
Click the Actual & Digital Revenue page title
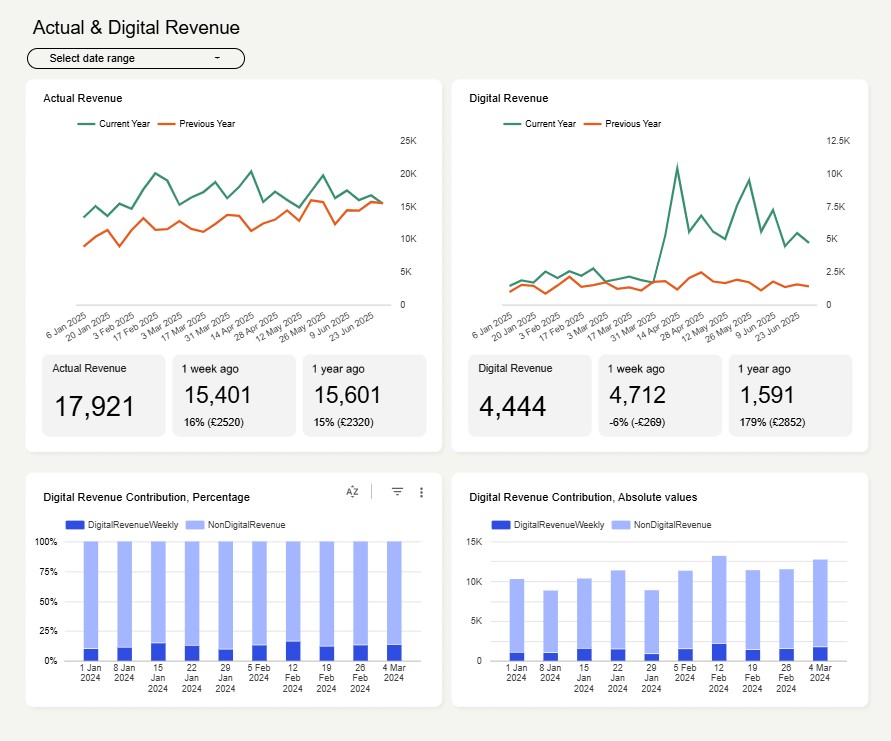pyautogui.click(x=136, y=28)
